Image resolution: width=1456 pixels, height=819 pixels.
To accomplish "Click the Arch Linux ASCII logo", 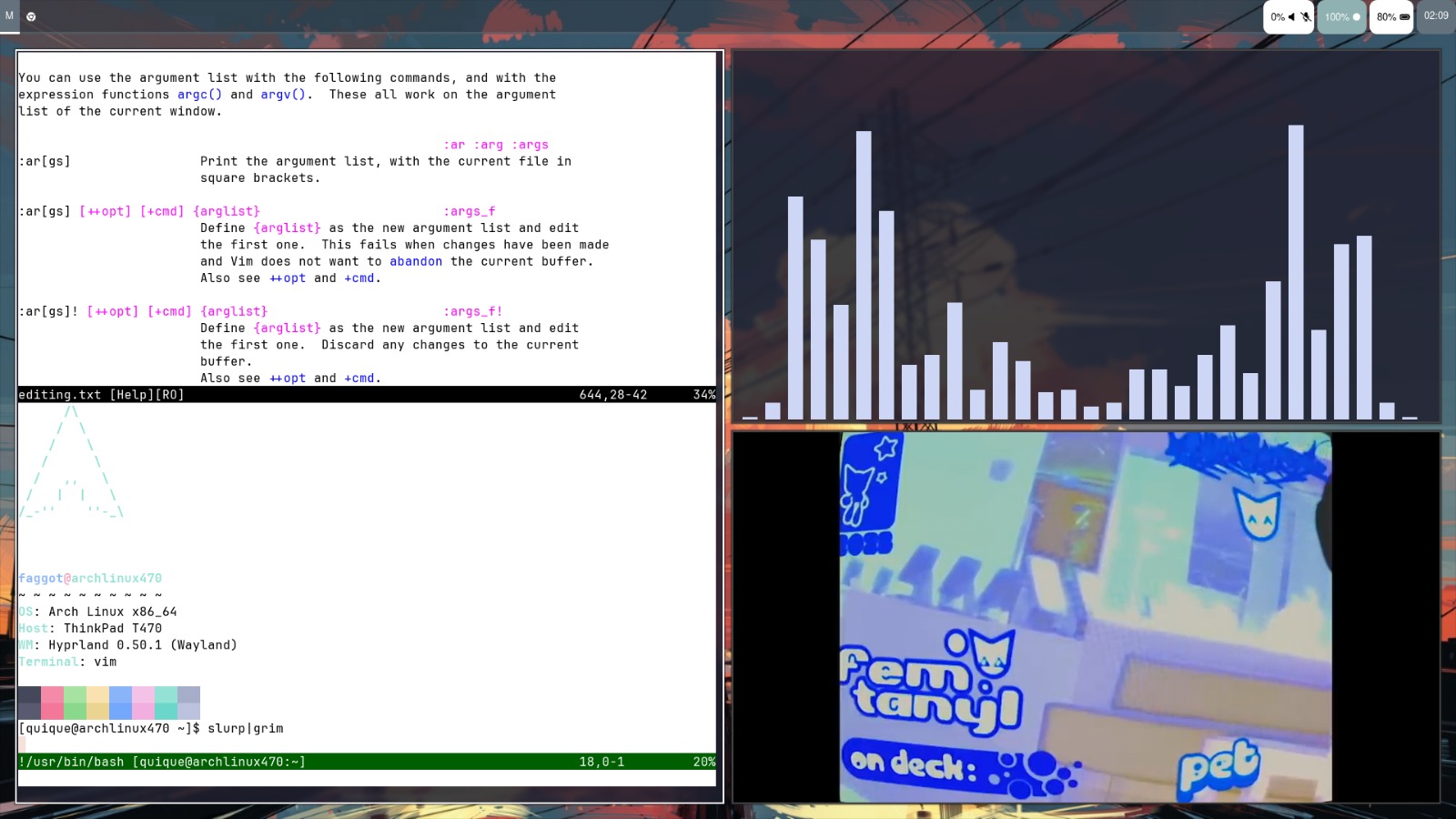I will 71,464.
